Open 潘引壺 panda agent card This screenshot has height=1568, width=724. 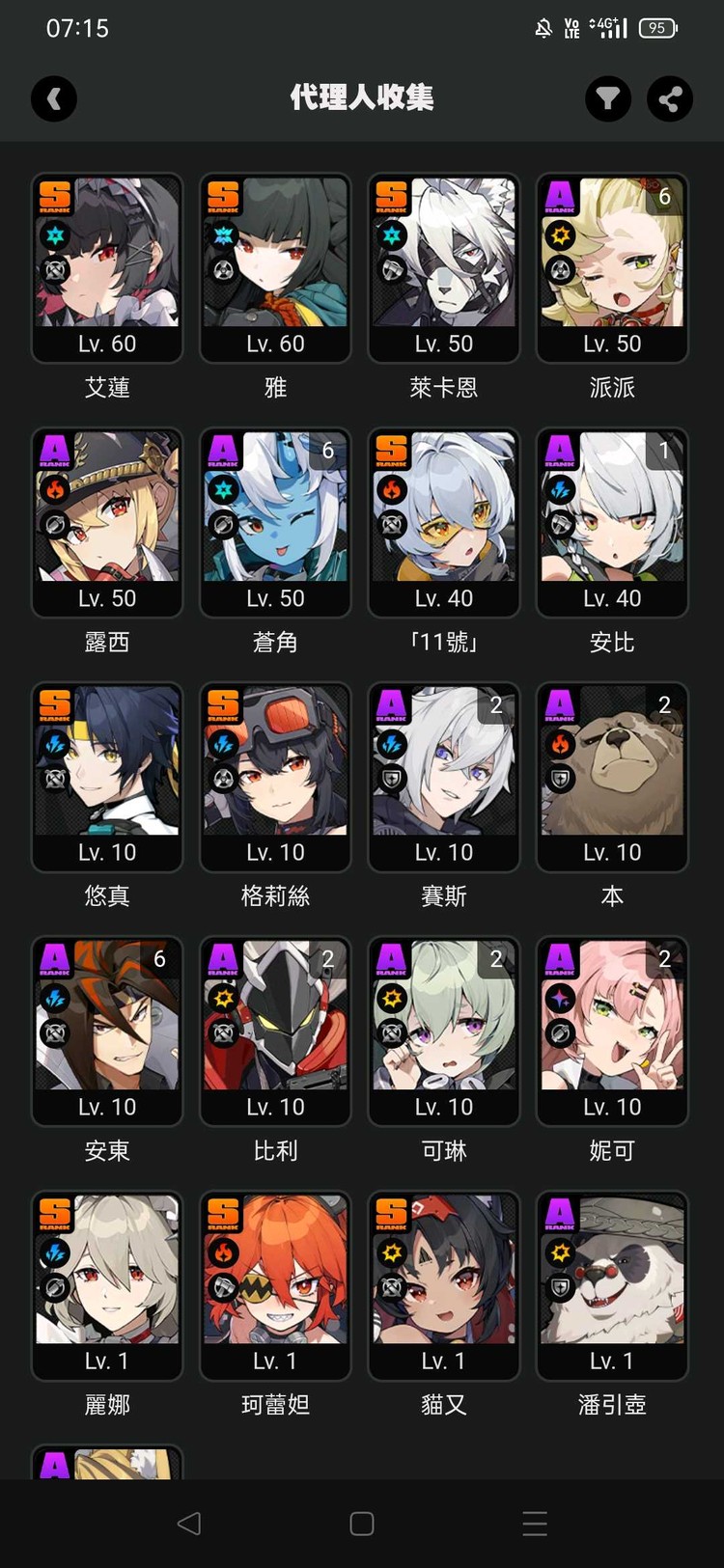(612, 1285)
